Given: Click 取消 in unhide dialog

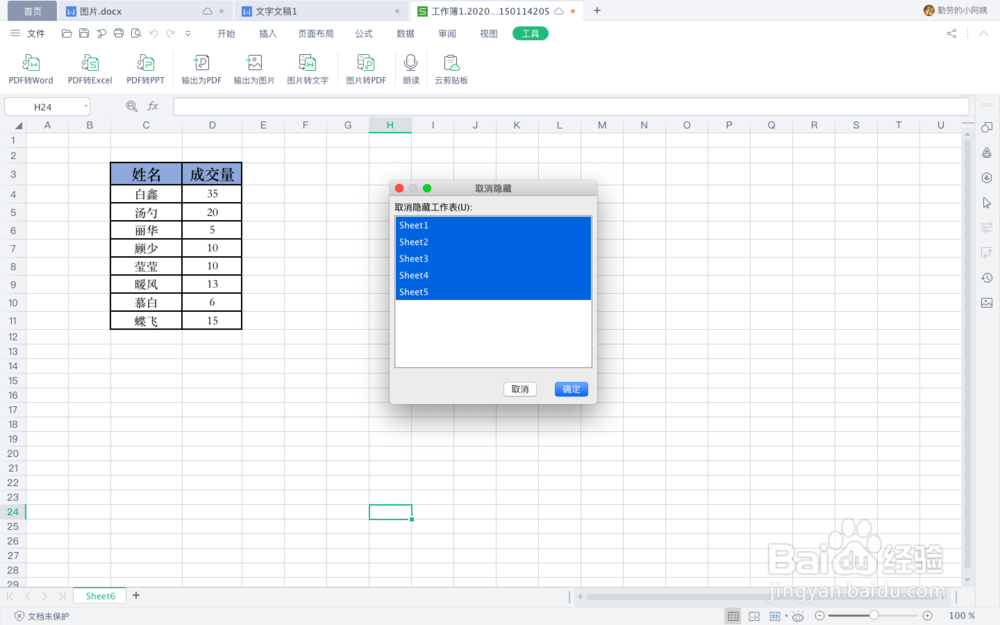Looking at the screenshot, I should [x=520, y=389].
